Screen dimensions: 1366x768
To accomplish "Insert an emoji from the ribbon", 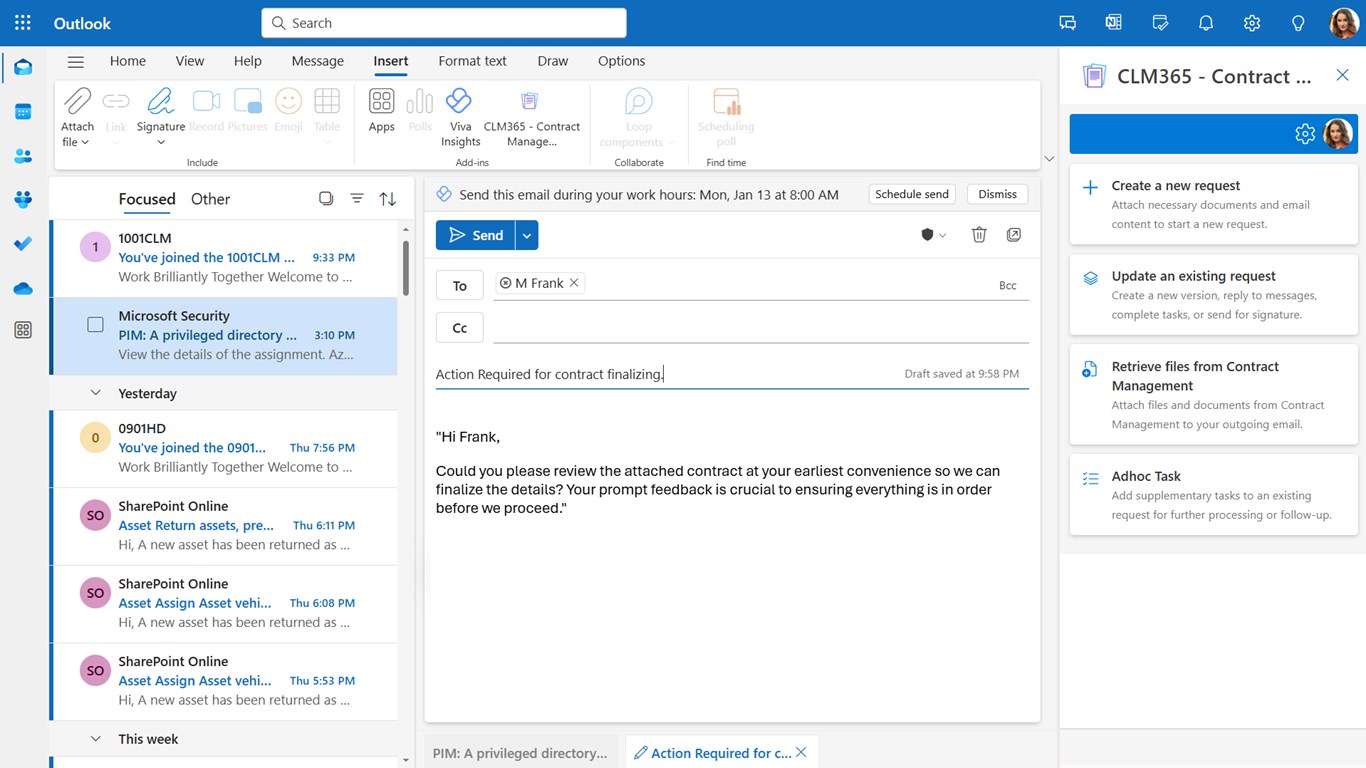I will point(288,110).
